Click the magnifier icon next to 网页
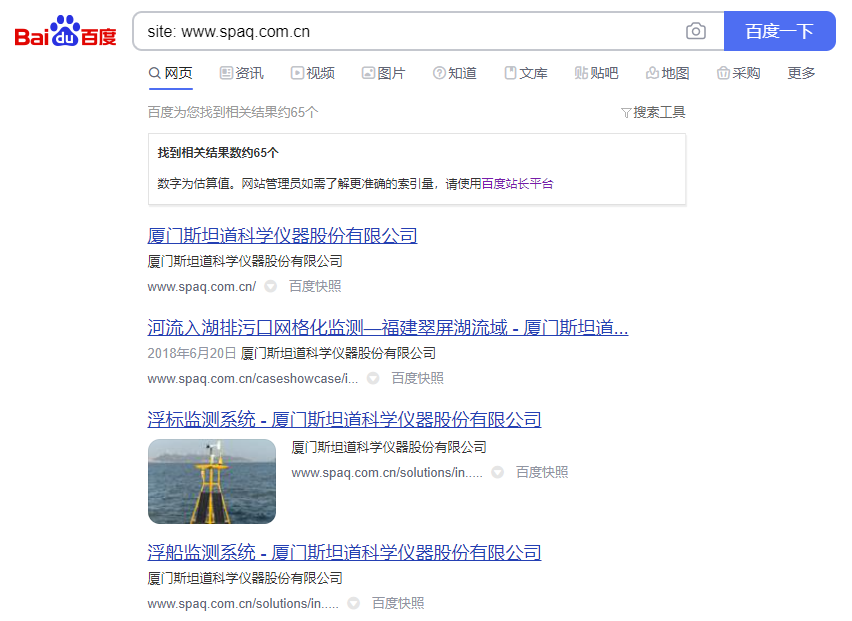Viewport: 852px width, 621px height. [155, 72]
